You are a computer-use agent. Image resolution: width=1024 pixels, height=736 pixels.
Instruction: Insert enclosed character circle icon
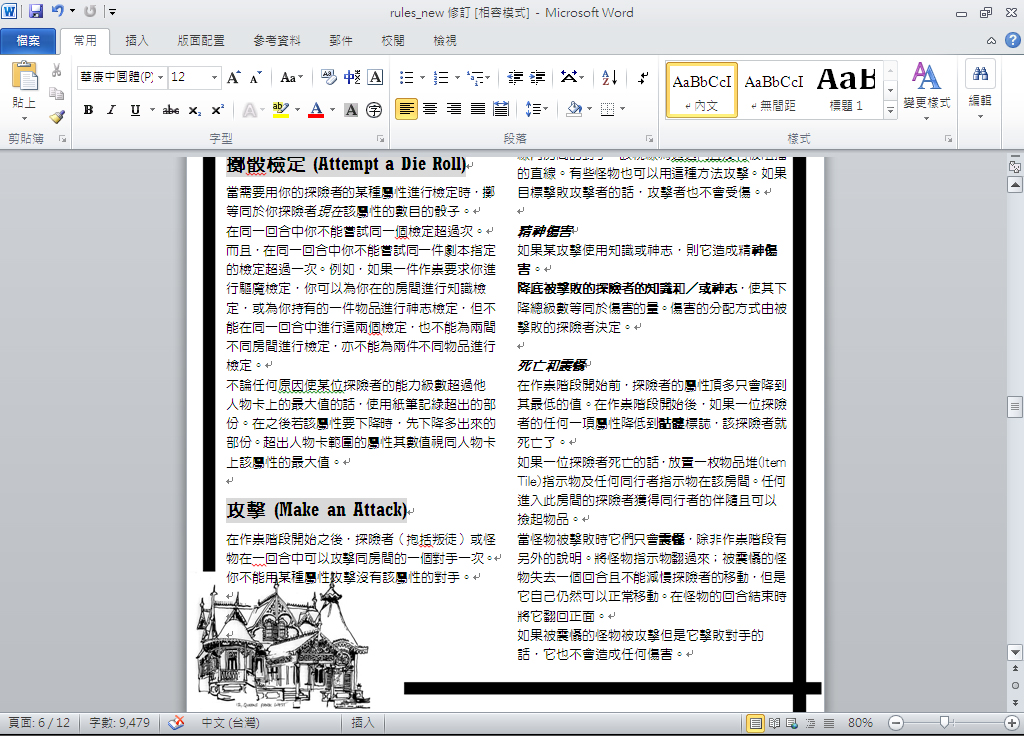point(374,110)
